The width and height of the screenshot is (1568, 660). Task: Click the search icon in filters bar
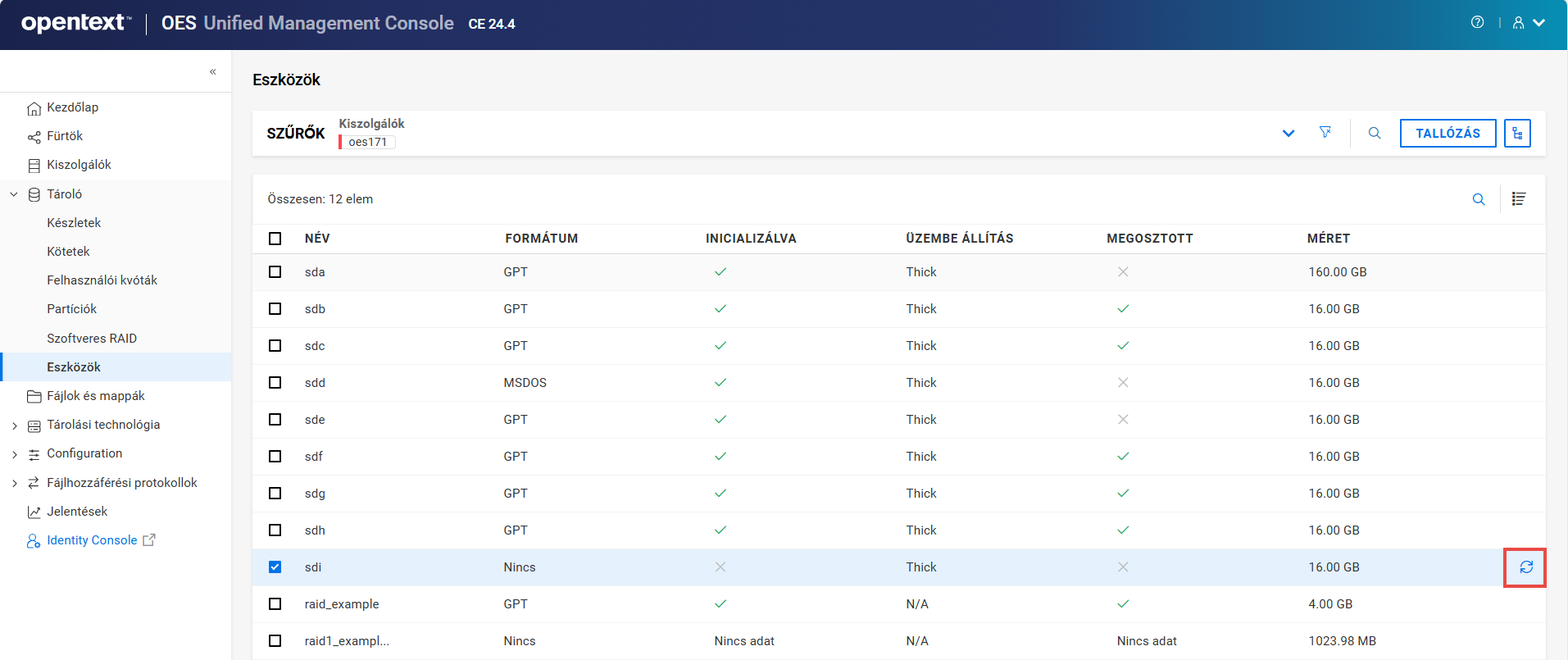(x=1375, y=133)
